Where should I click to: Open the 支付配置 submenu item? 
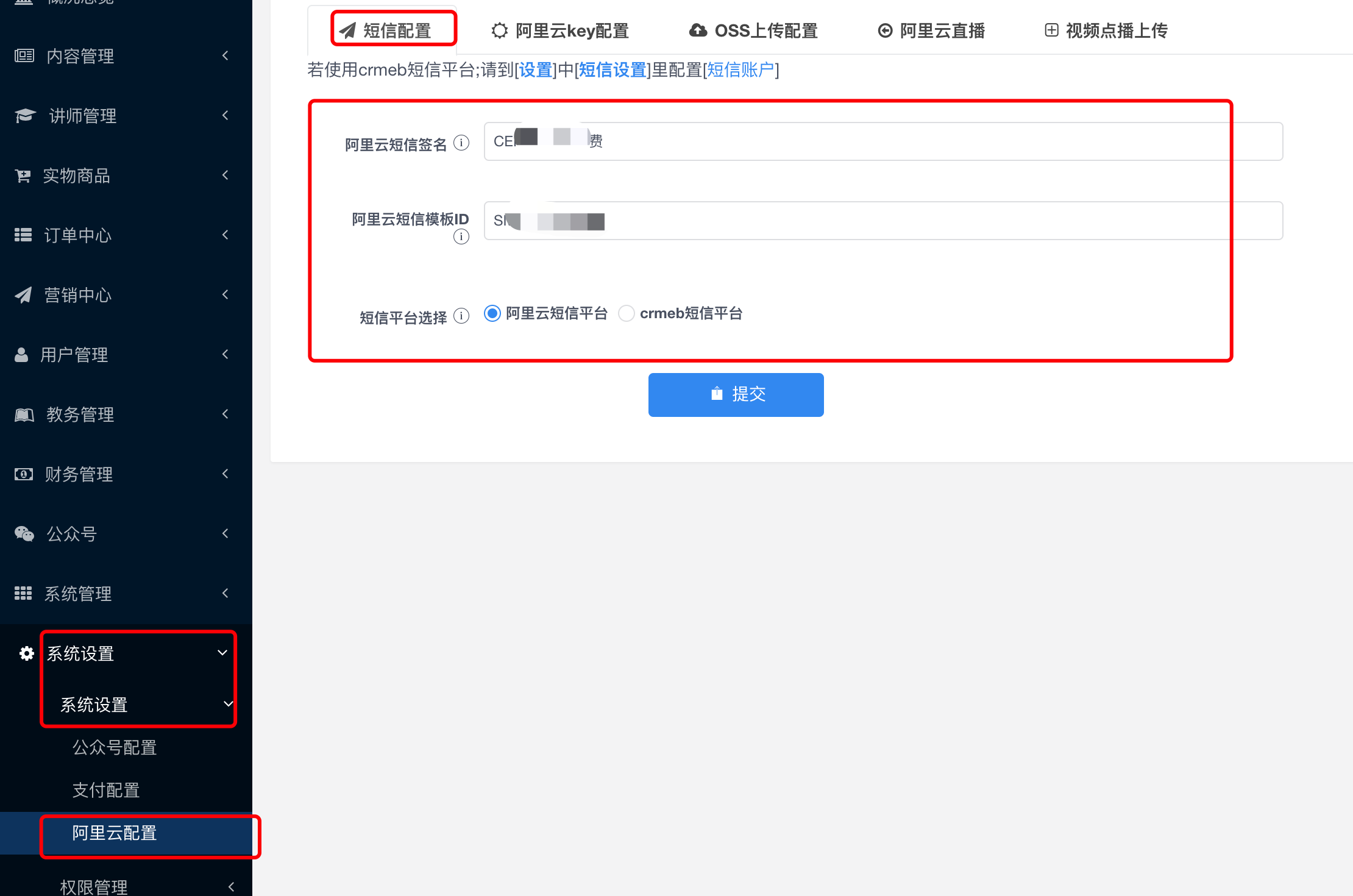click(106, 790)
